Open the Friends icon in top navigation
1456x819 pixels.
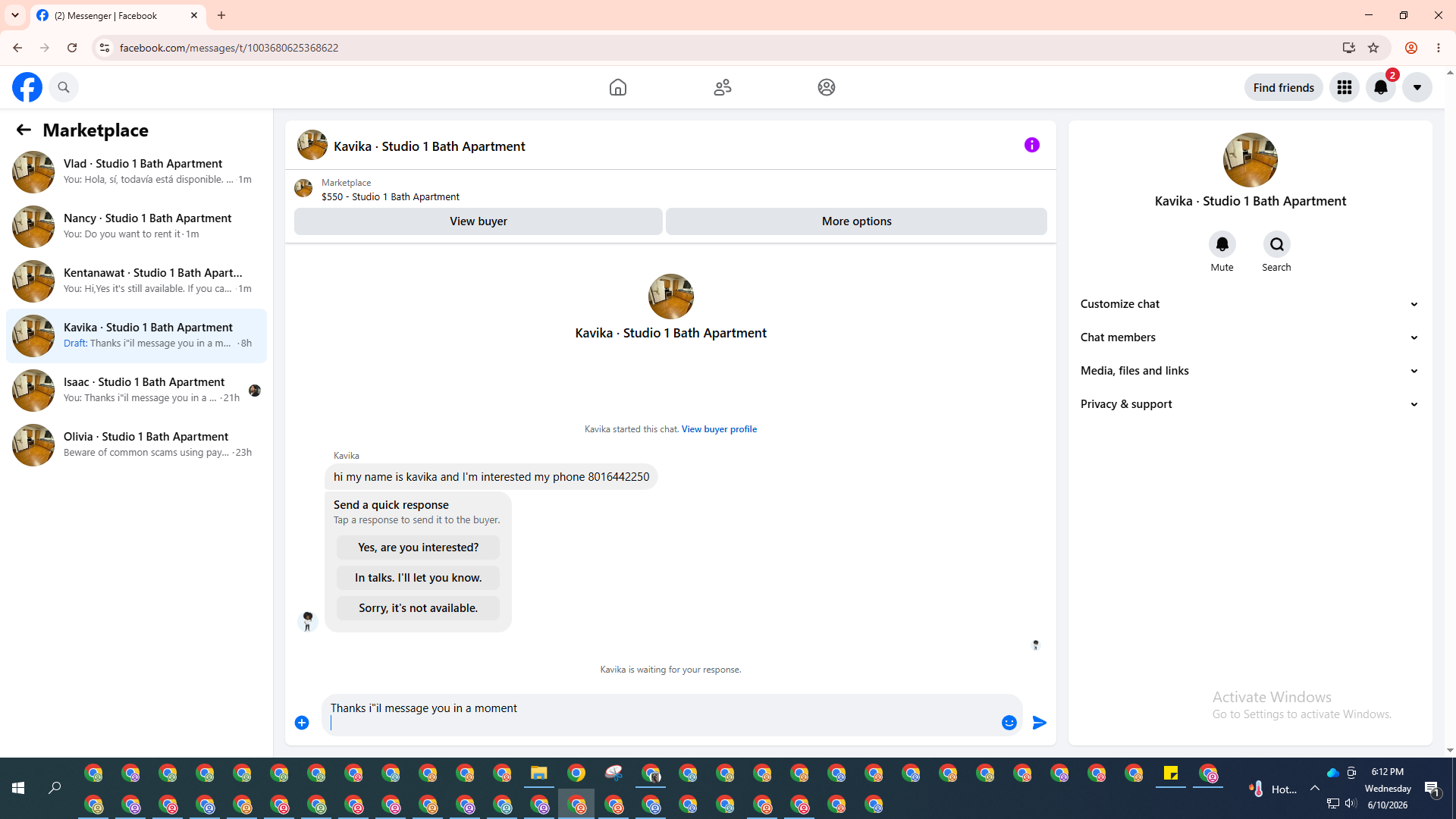tap(723, 87)
